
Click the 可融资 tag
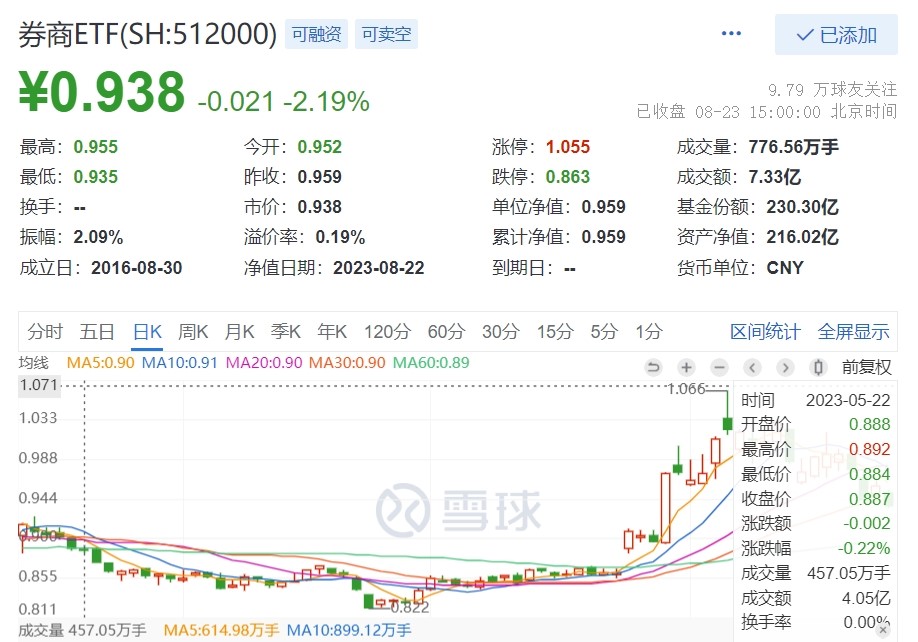[x=316, y=34]
